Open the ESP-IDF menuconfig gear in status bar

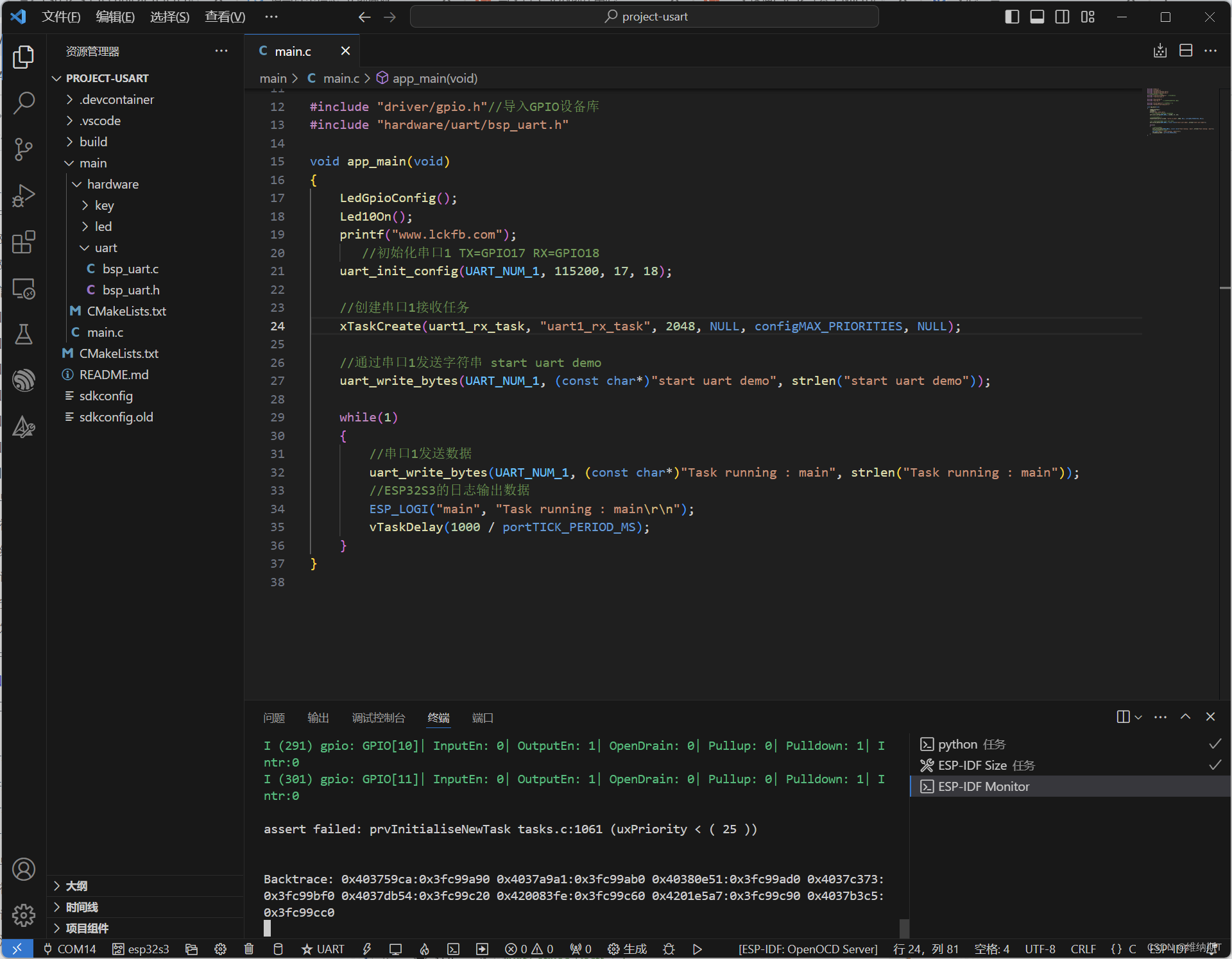[220, 949]
